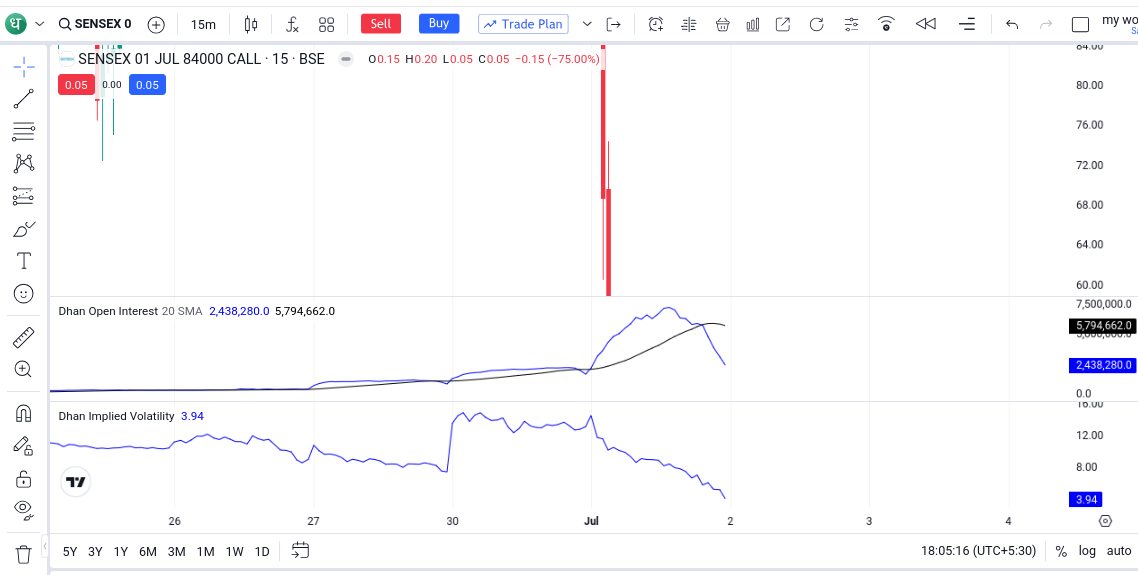Screen dimensions: 1138x575
Task: Click the blue Buy button
Action: (x=439, y=23)
